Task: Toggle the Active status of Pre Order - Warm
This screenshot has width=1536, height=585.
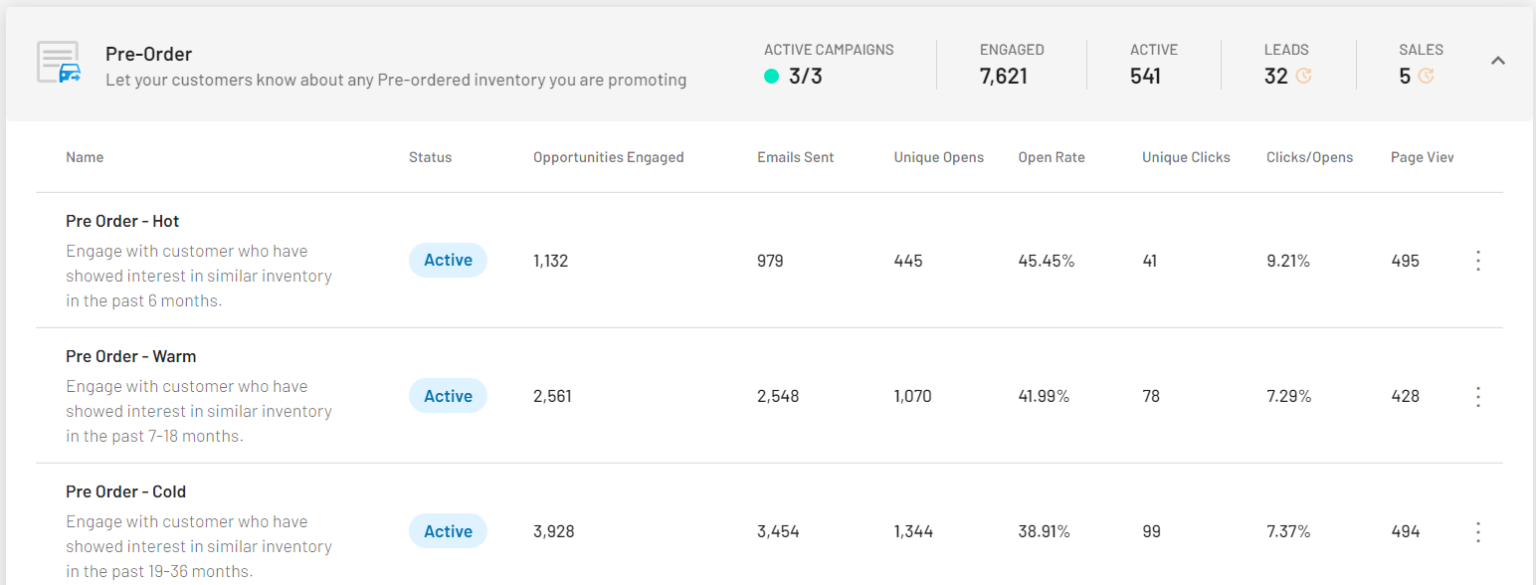Action: click(x=447, y=396)
